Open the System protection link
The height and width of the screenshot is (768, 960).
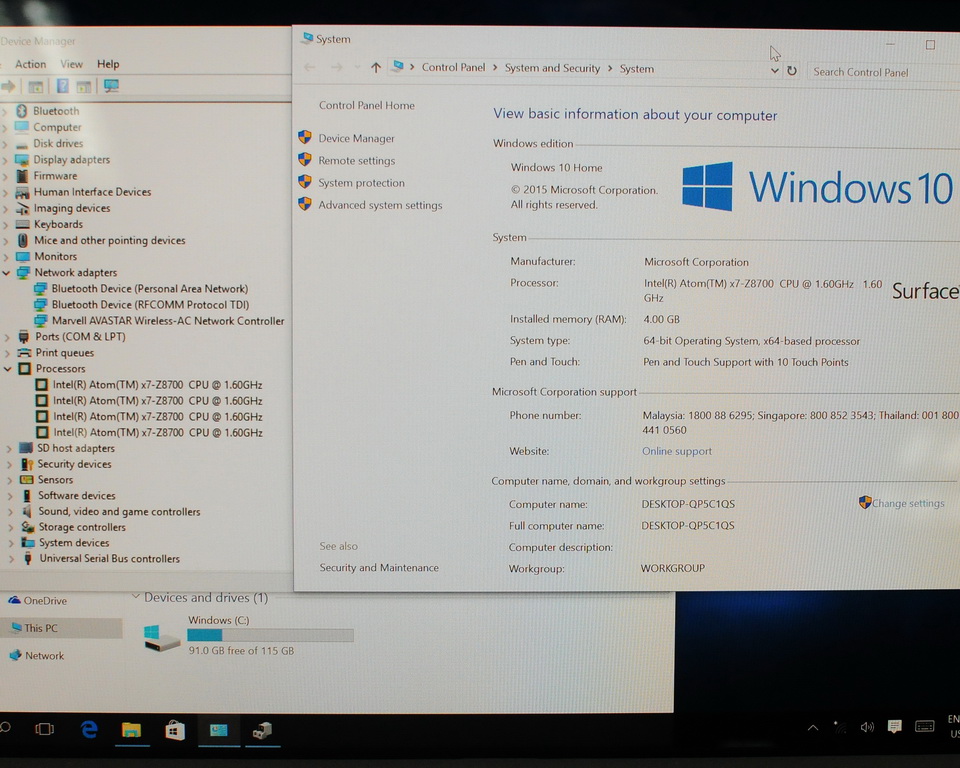click(x=361, y=183)
